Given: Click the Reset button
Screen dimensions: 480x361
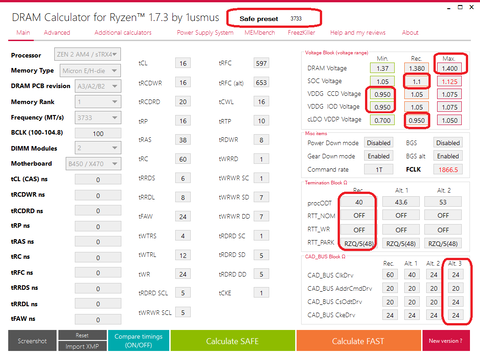Looking at the screenshot, I should [82, 335].
